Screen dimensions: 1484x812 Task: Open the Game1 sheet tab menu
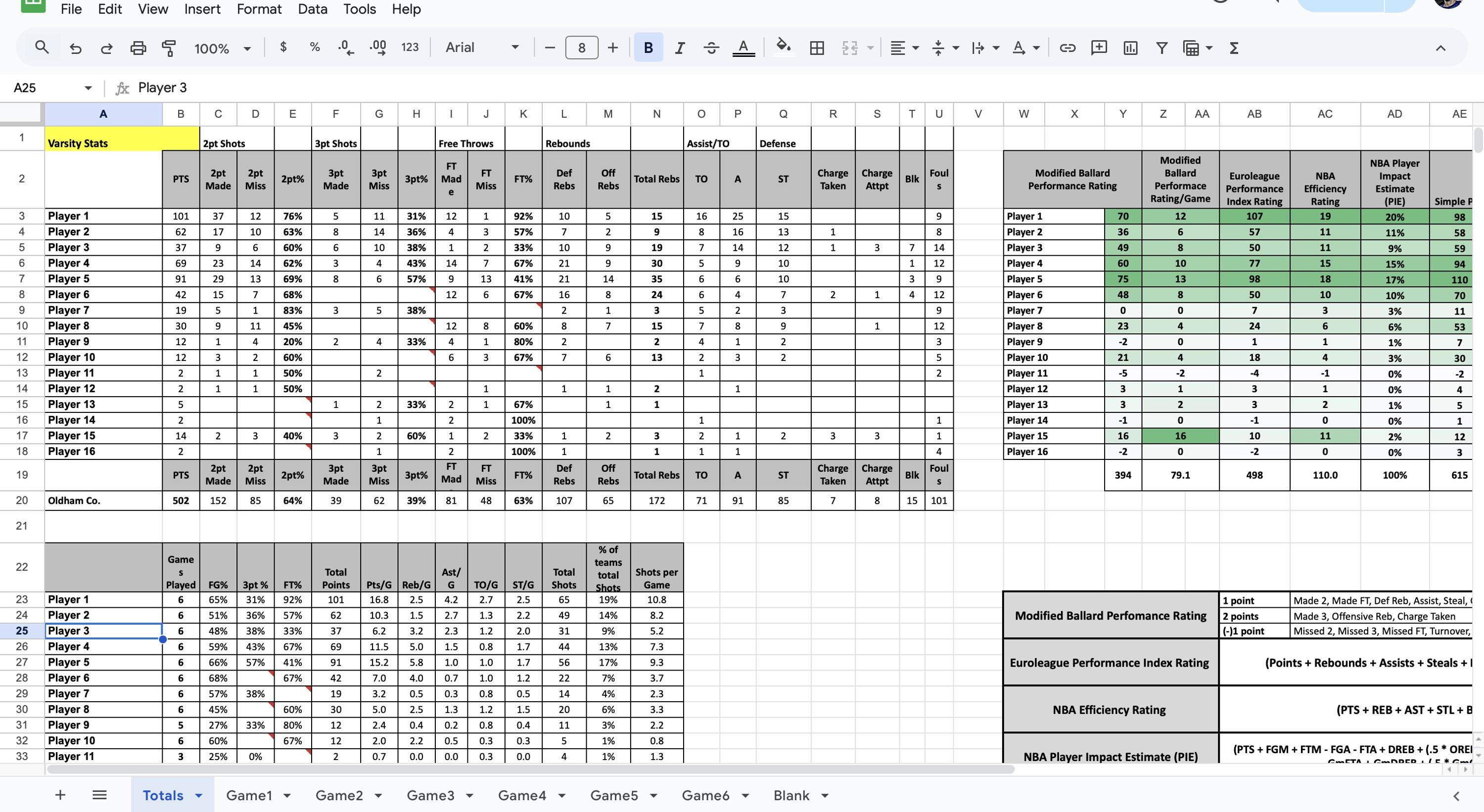(x=286, y=795)
